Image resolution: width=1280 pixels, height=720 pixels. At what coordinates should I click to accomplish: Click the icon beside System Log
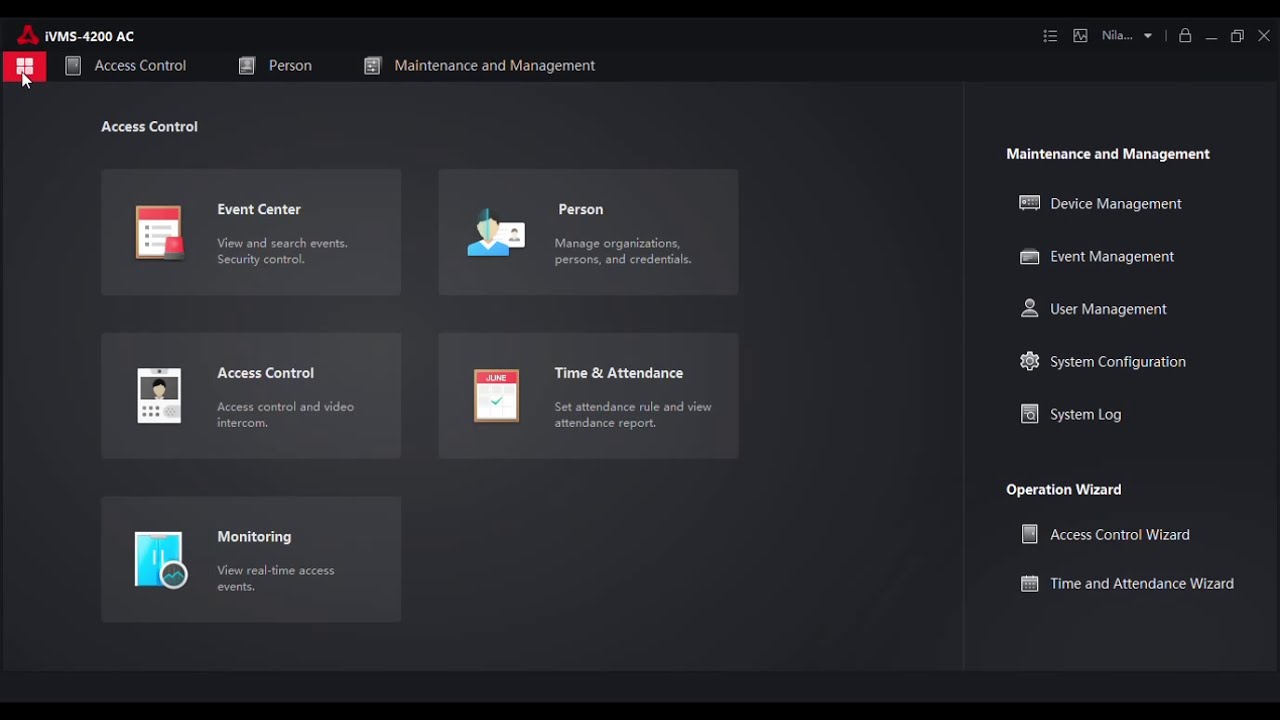1029,414
